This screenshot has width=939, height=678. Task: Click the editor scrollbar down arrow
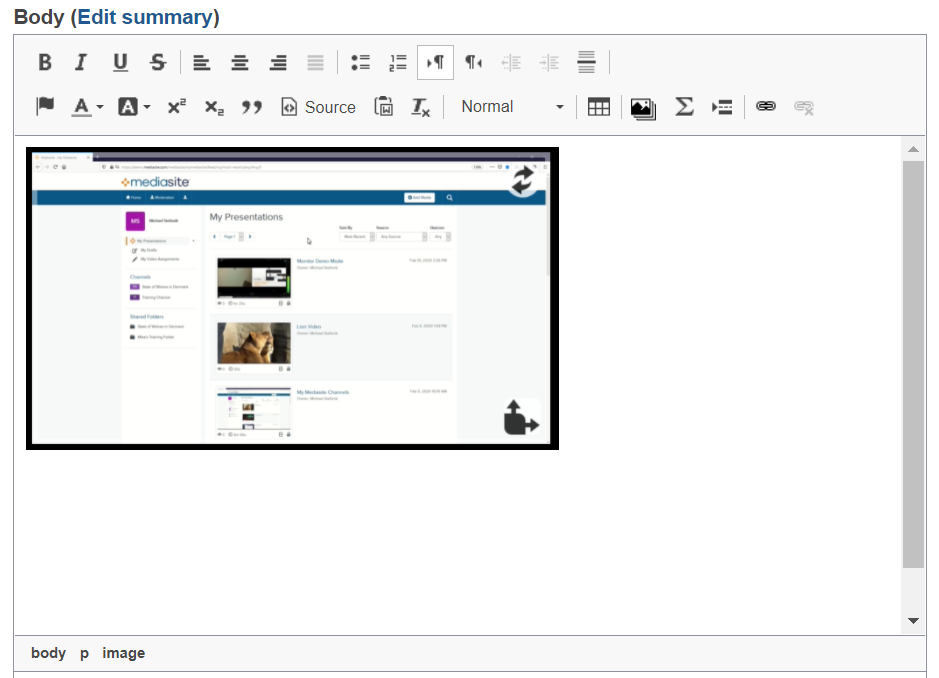click(x=913, y=621)
